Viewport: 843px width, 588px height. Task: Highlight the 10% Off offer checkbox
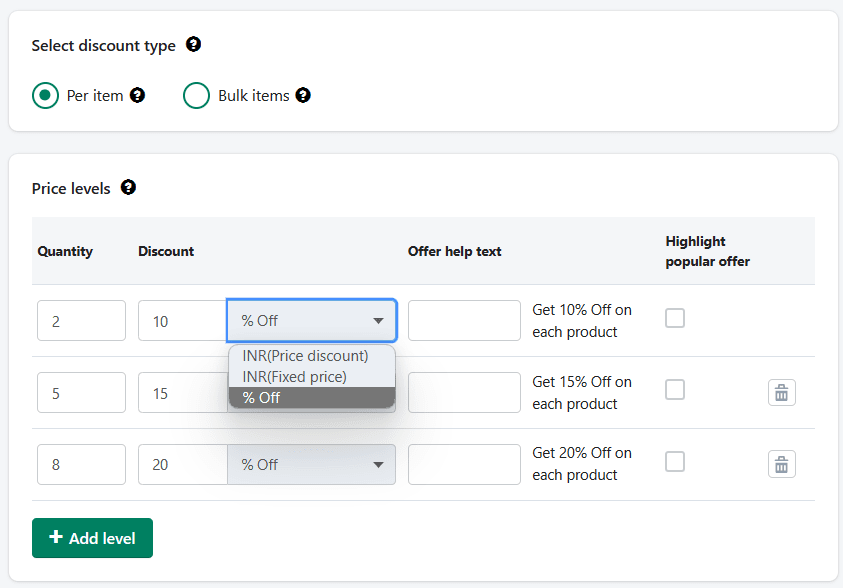[675, 318]
